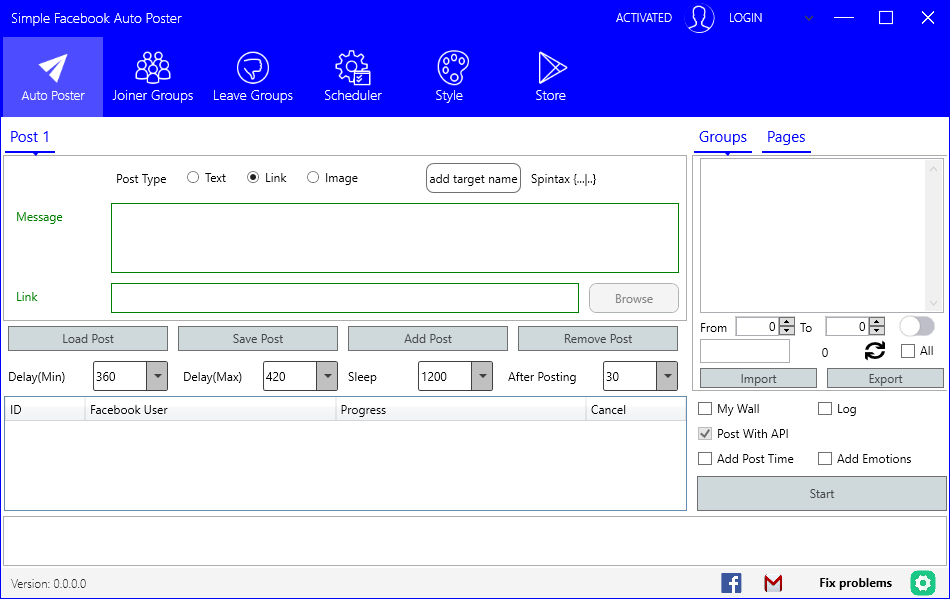Click the Delay(Min) value field showing 360
The height and width of the screenshot is (599, 950).
click(x=120, y=376)
